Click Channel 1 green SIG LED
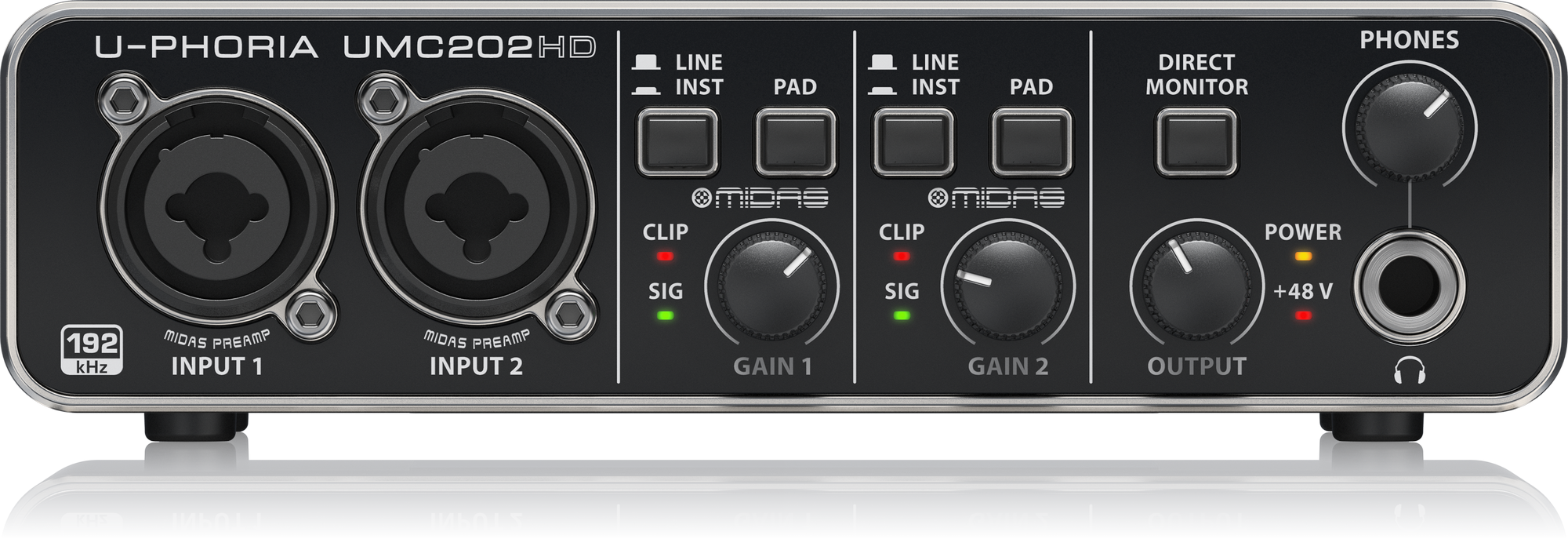This screenshot has width=1568, height=539. 665,315
